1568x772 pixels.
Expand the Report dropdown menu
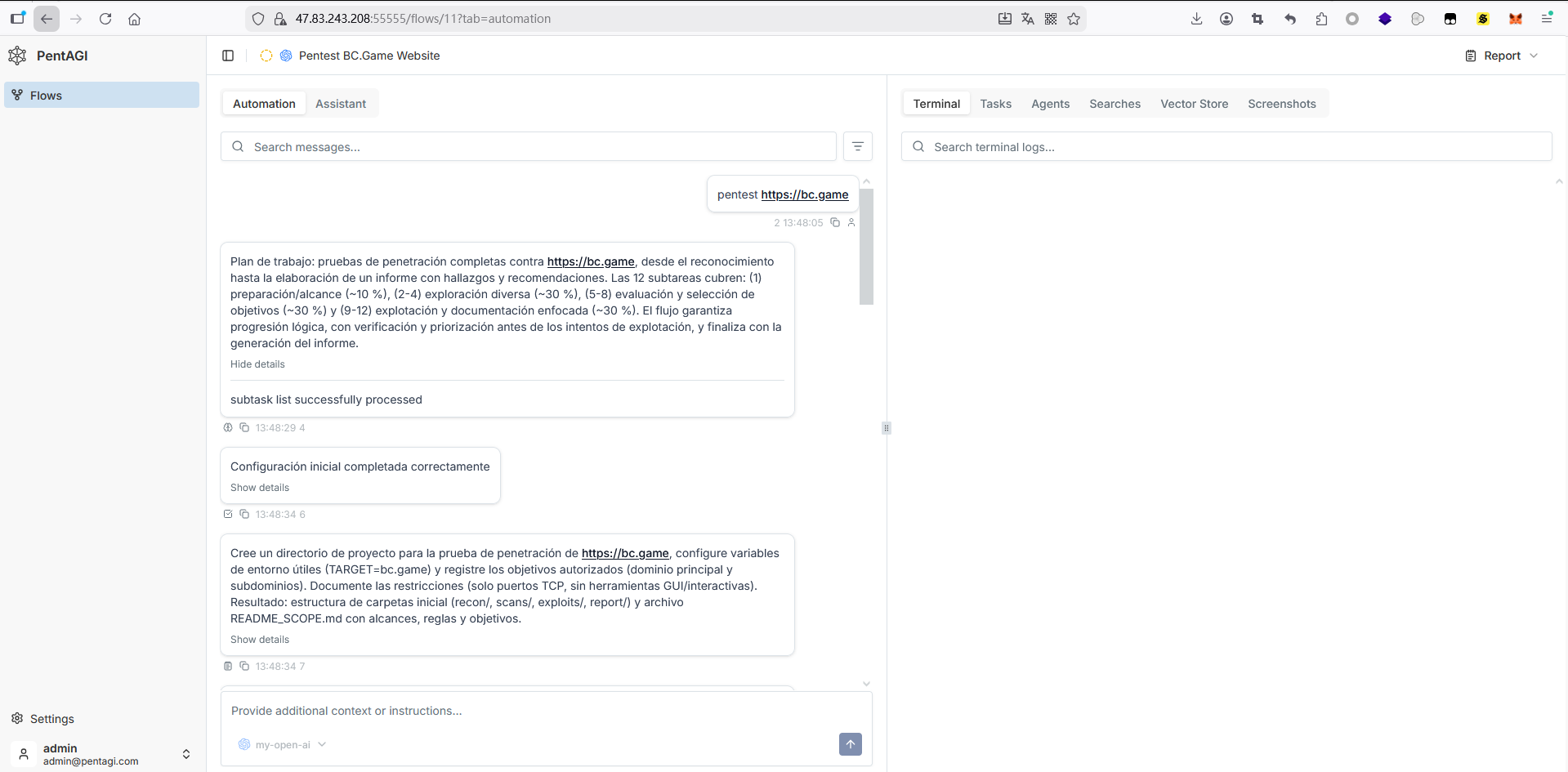click(x=1502, y=56)
